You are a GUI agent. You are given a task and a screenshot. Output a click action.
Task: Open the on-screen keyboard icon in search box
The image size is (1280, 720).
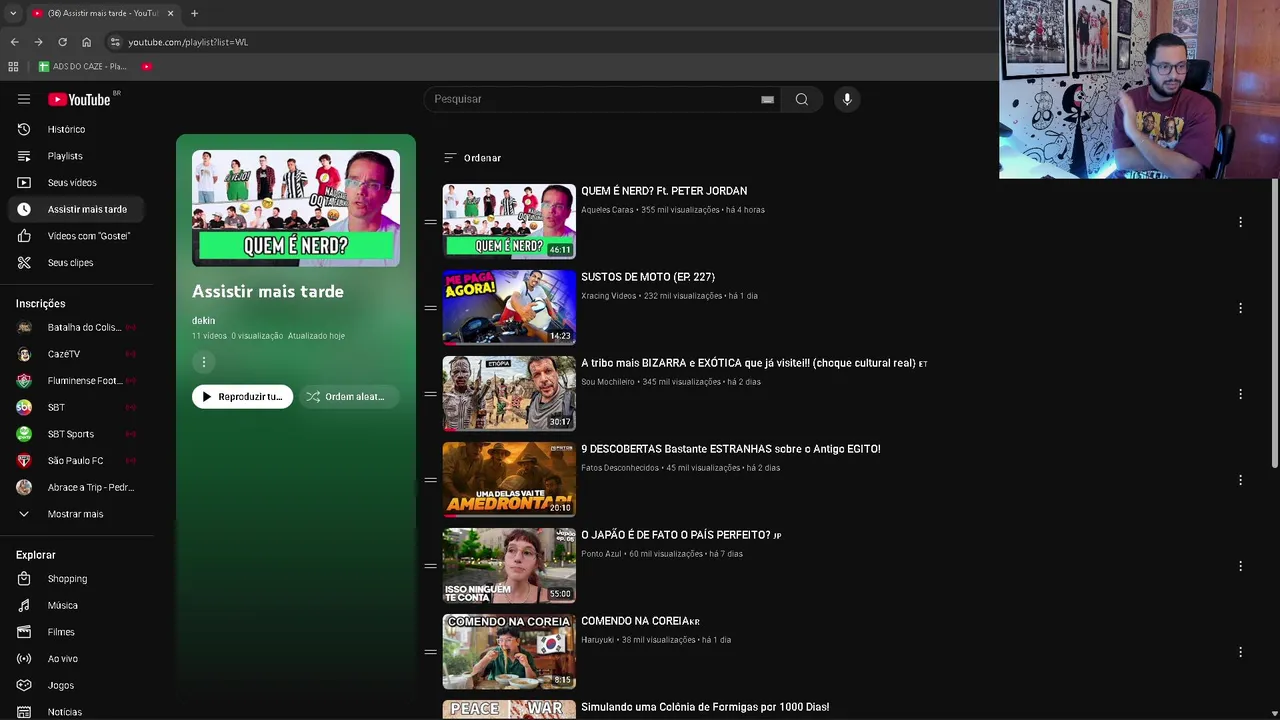[x=767, y=99]
